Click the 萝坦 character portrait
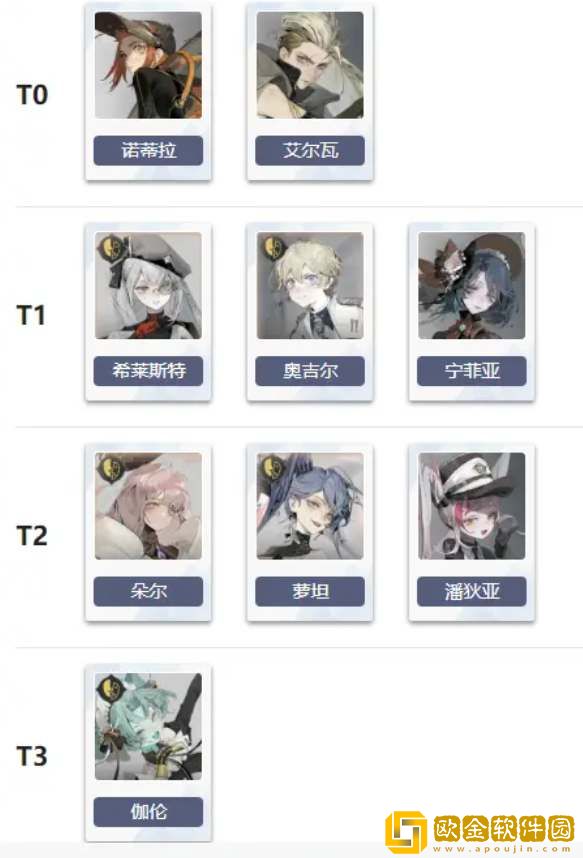The image size is (583, 858). click(310, 506)
